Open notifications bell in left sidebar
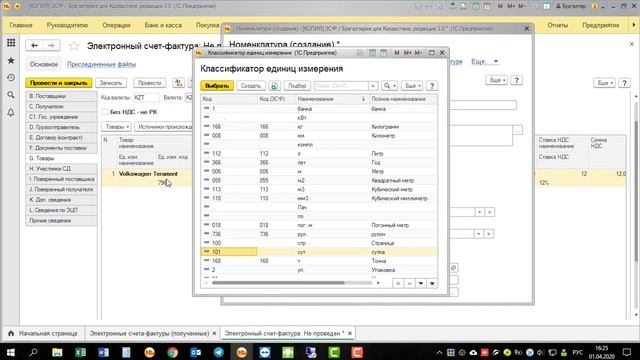This screenshot has width=640, height=360. tap(11, 112)
